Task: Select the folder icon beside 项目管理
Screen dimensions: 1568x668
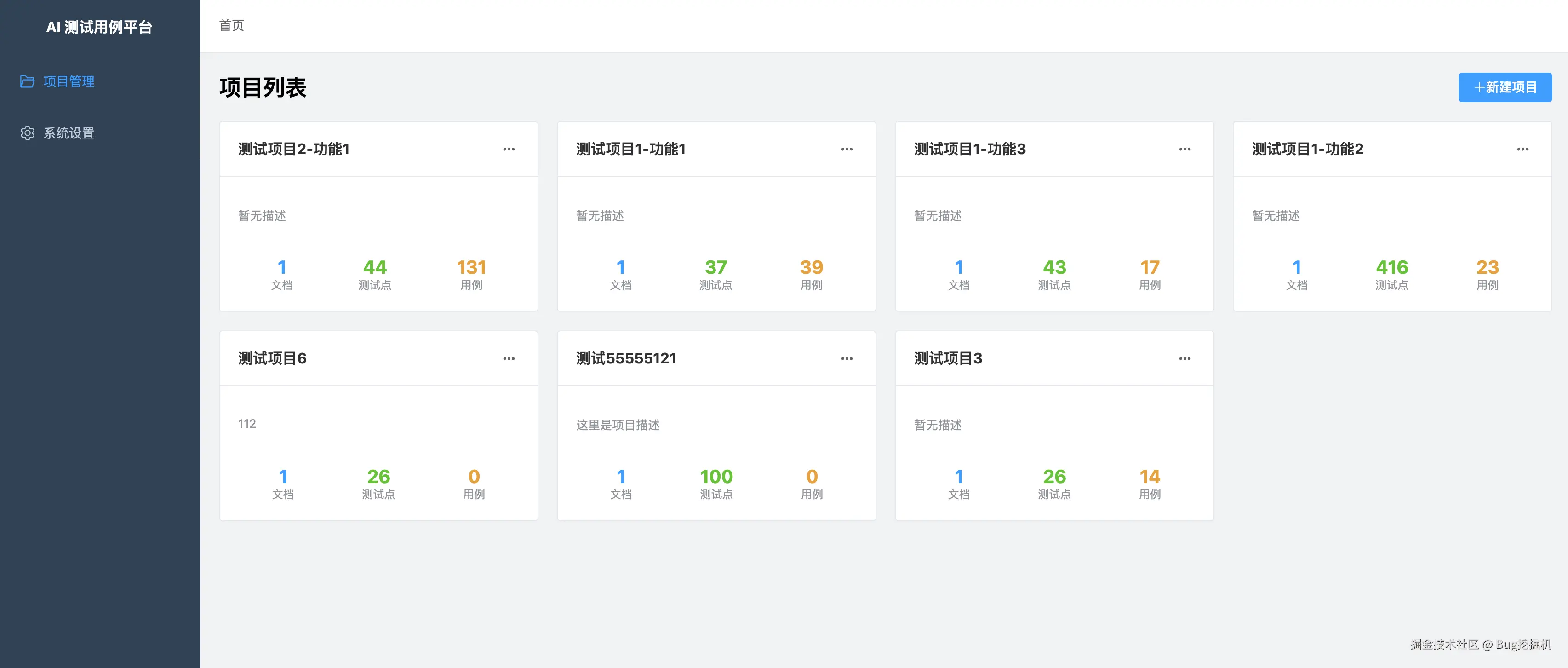Action: (x=27, y=81)
